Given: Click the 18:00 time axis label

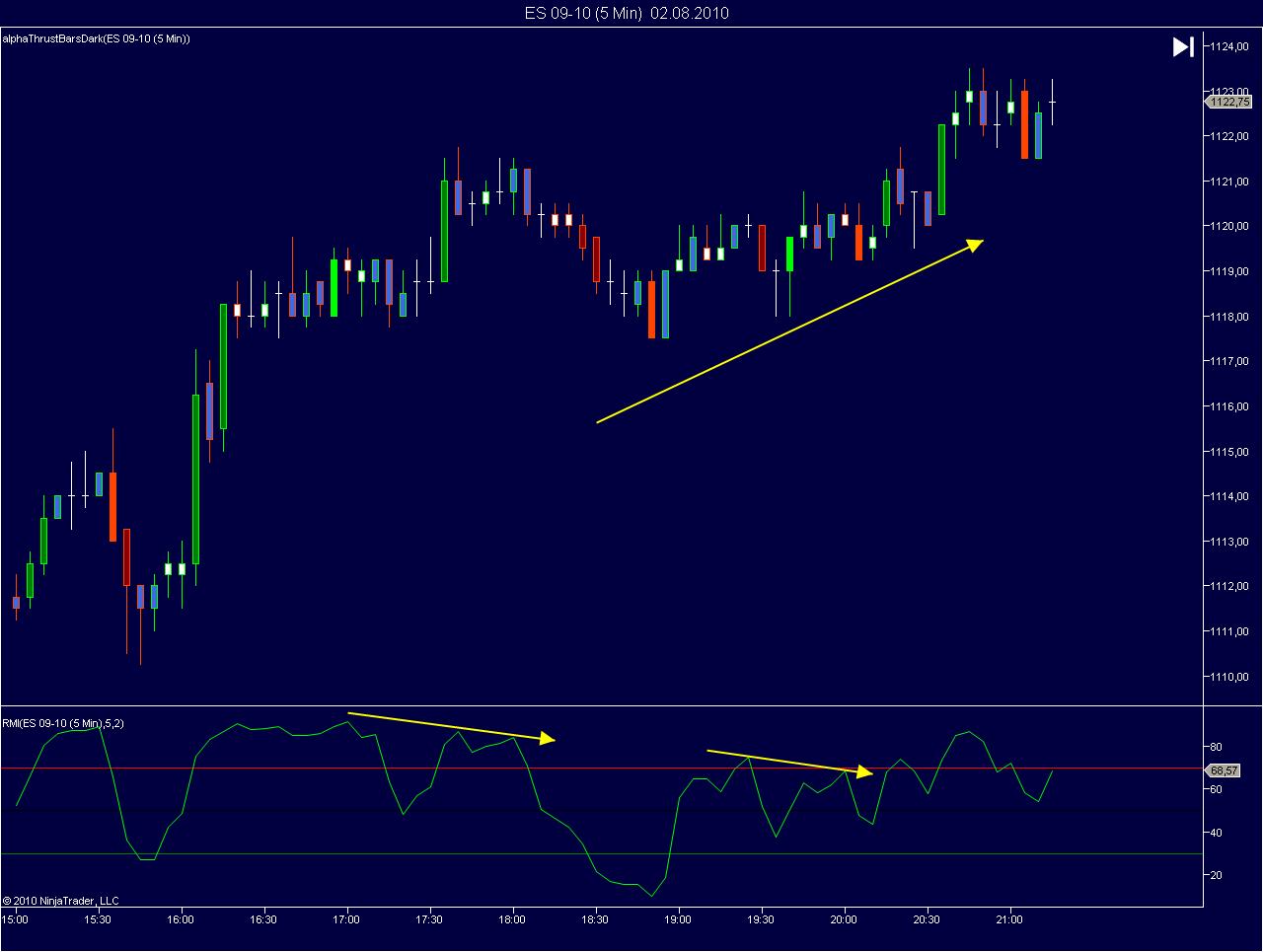Looking at the screenshot, I should (x=511, y=919).
